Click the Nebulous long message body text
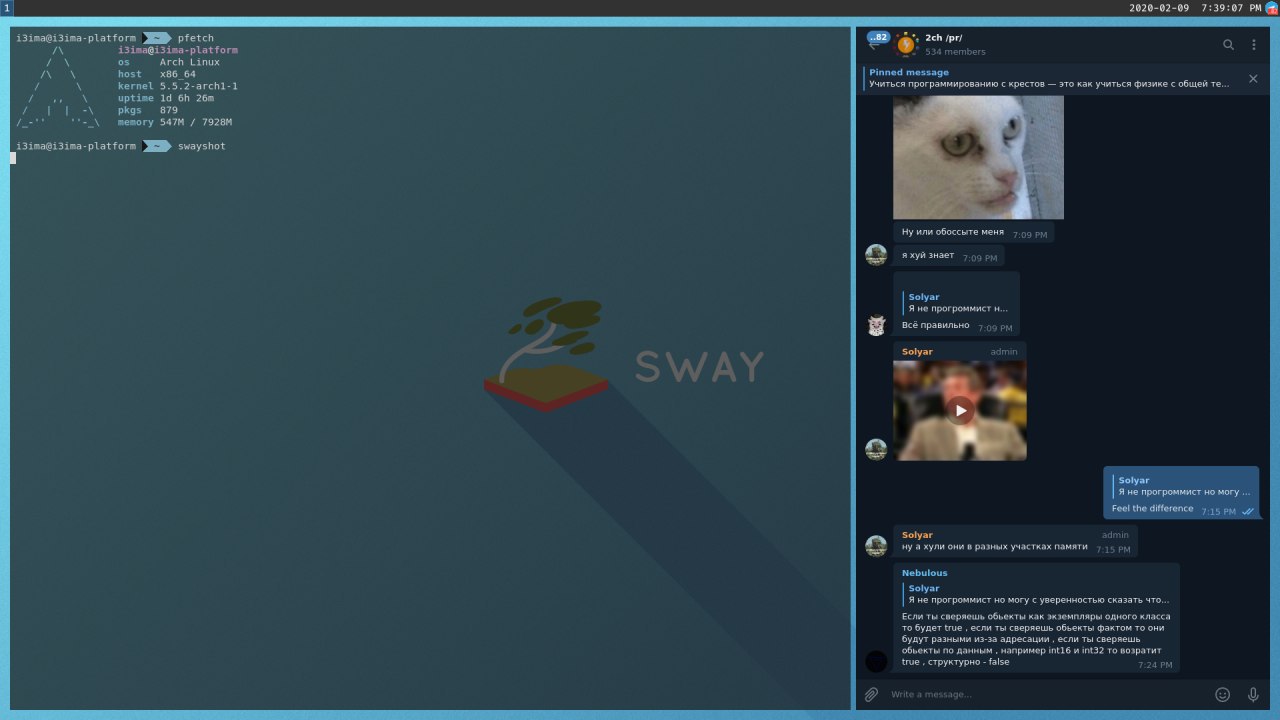The width and height of the screenshot is (1280, 720). point(1036,639)
